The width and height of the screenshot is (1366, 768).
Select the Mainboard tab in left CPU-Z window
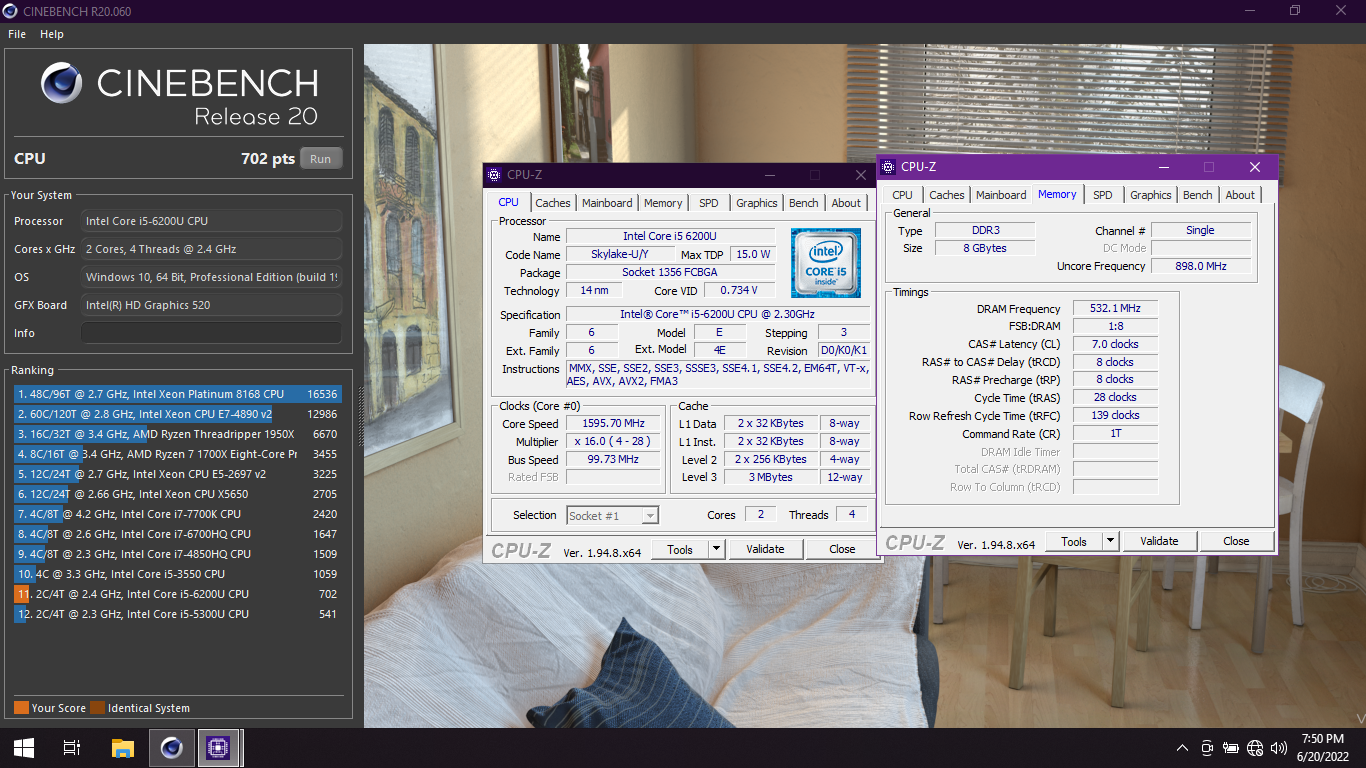click(x=607, y=203)
